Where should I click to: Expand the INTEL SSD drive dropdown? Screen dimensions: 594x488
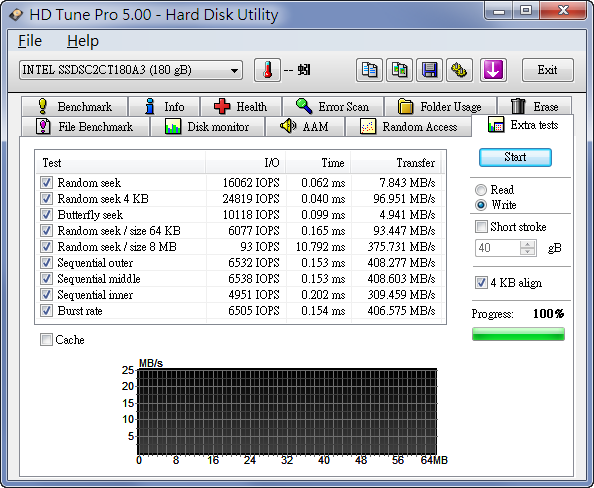(x=131, y=70)
